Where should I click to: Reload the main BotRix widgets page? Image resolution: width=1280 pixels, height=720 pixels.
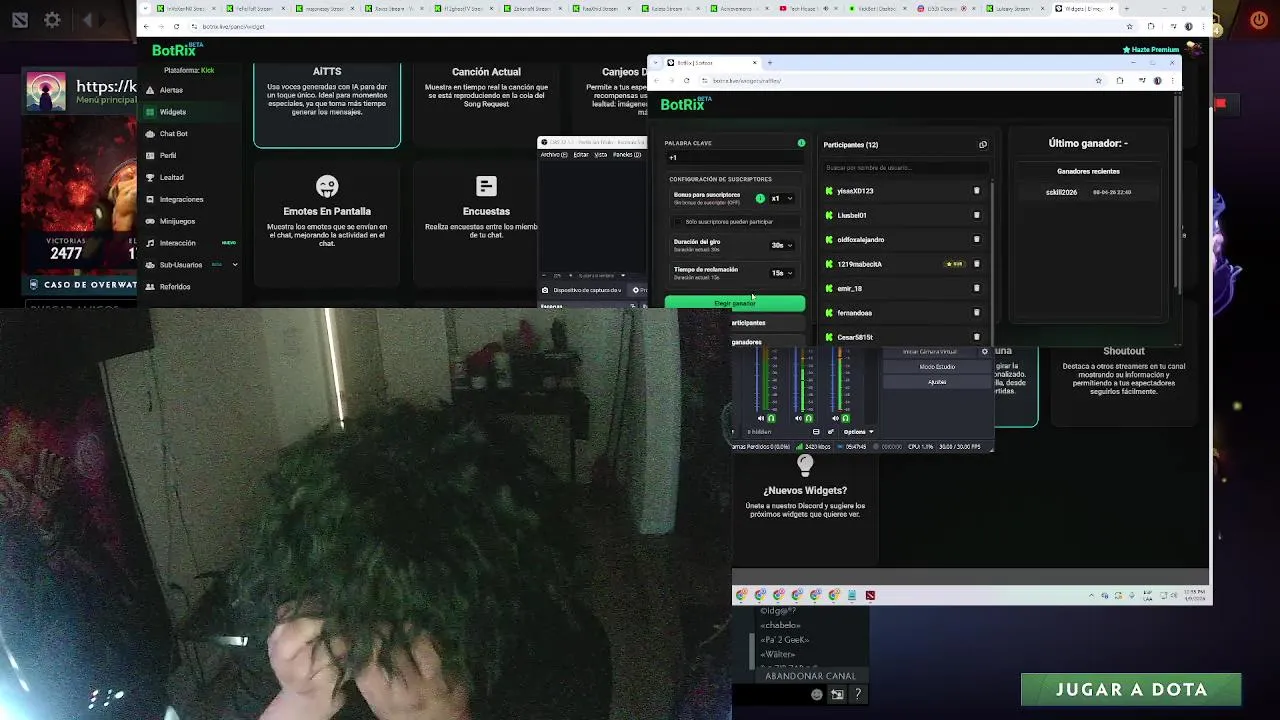176,27
